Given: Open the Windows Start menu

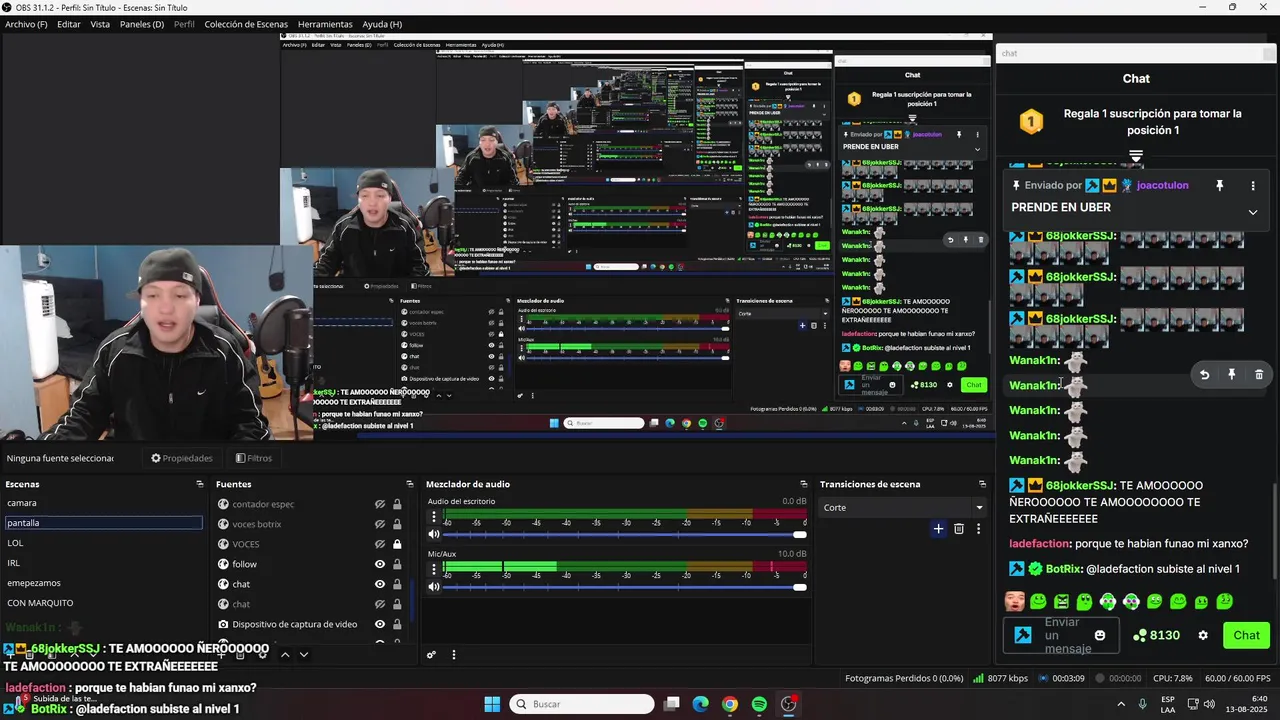Looking at the screenshot, I should point(492,704).
